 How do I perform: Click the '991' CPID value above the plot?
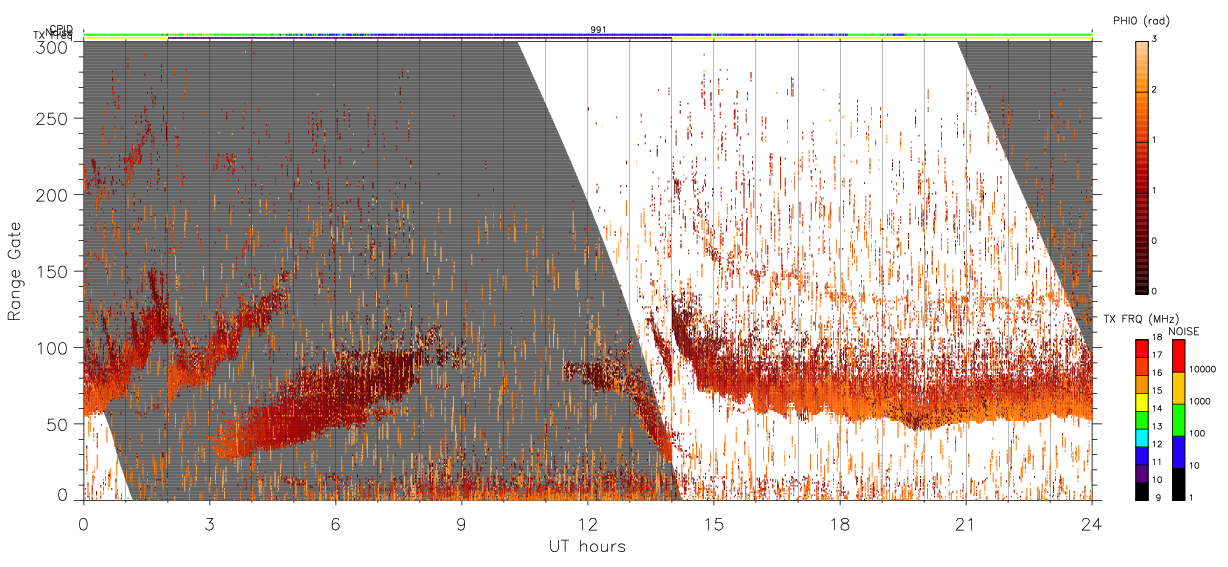(x=598, y=30)
